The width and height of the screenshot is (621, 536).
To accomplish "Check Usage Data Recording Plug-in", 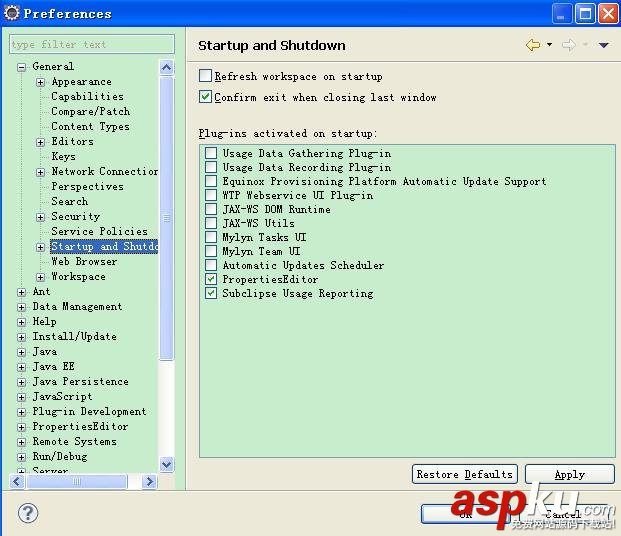I will [211, 167].
